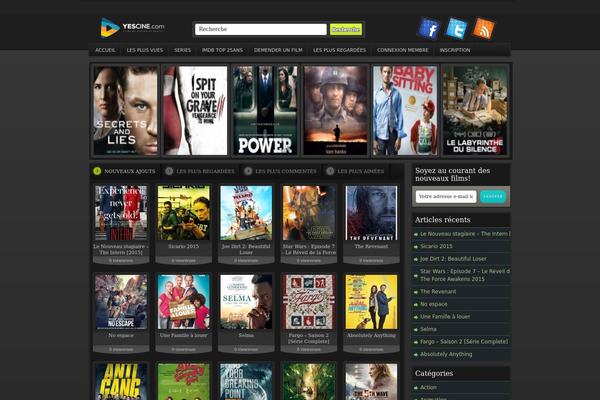Open Star Wars Episode 7 thumbnail
600x400 pixels.
pos(309,213)
